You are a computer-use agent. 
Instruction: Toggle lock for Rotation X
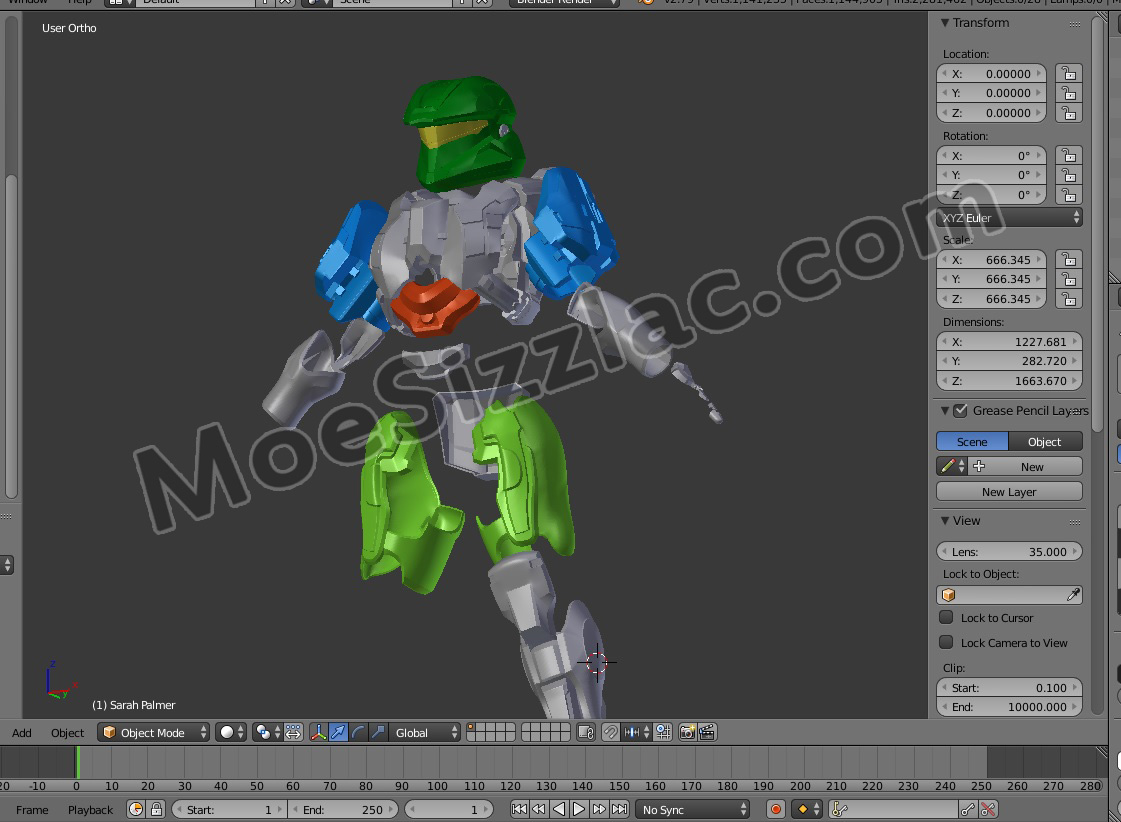1069,156
